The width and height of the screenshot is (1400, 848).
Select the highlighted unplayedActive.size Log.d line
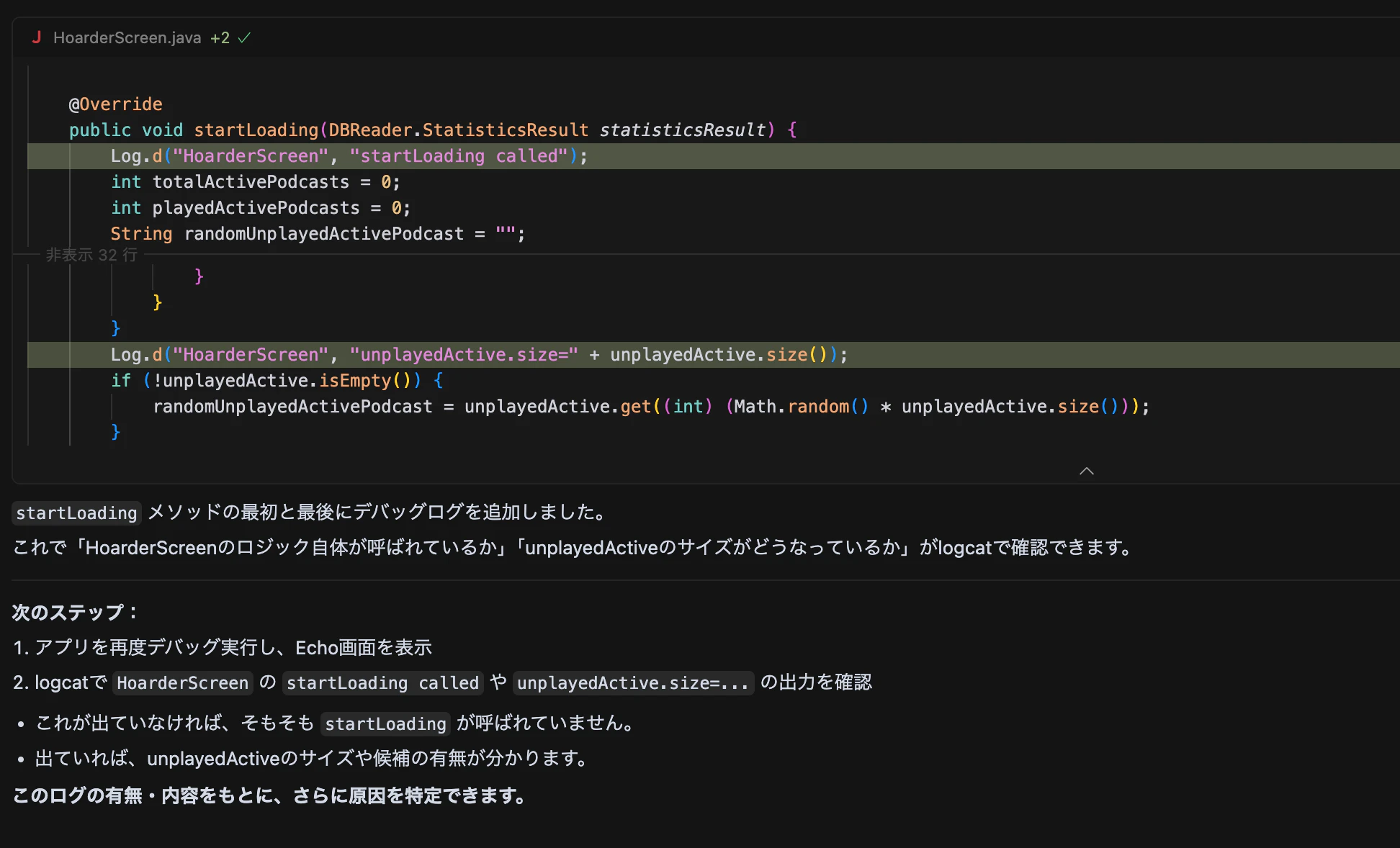tap(479, 355)
